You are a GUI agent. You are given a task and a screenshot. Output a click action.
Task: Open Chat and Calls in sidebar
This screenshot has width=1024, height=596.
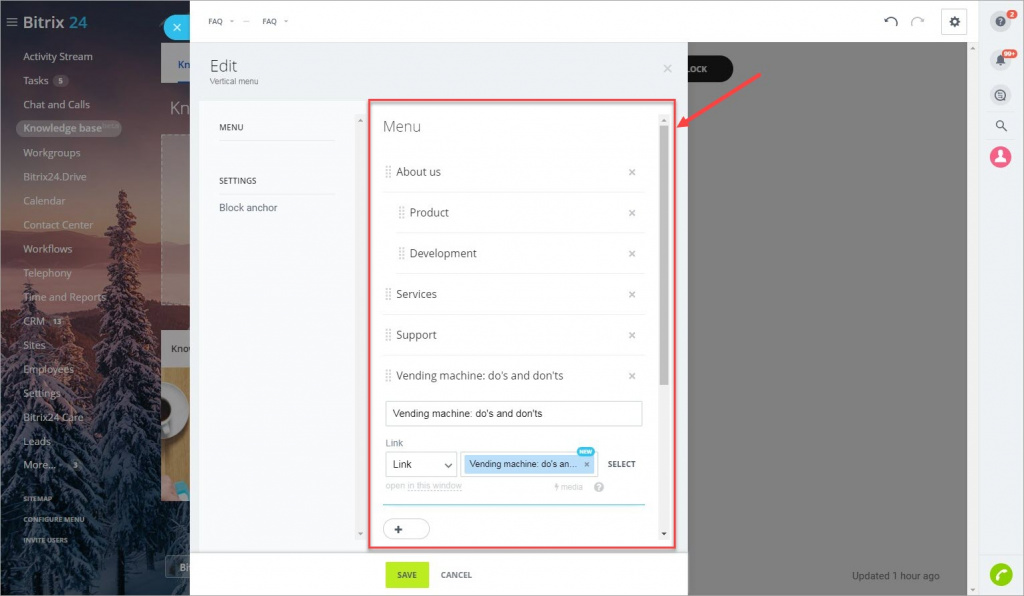(56, 104)
